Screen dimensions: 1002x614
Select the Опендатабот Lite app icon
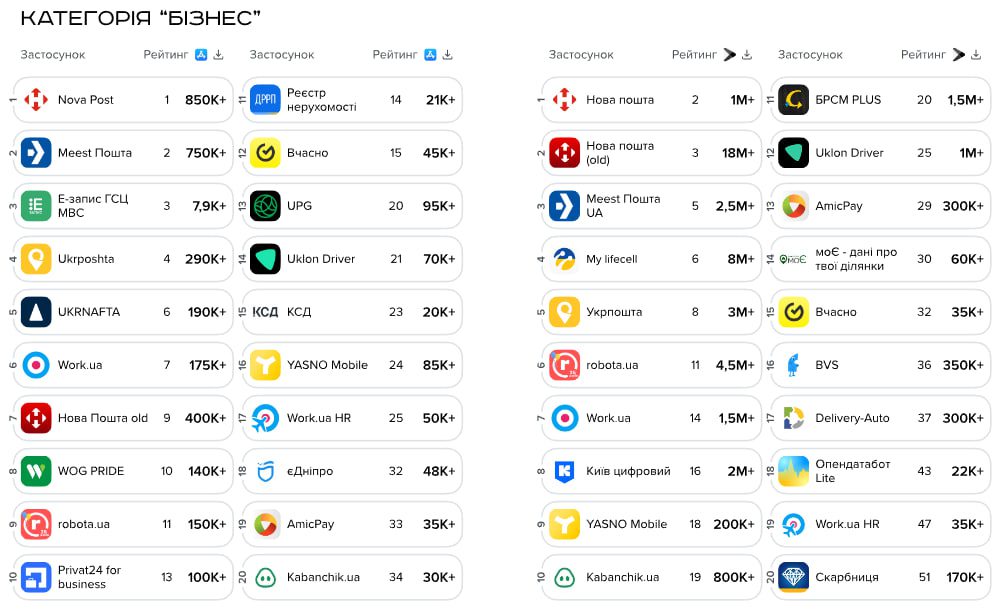[x=793, y=471]
